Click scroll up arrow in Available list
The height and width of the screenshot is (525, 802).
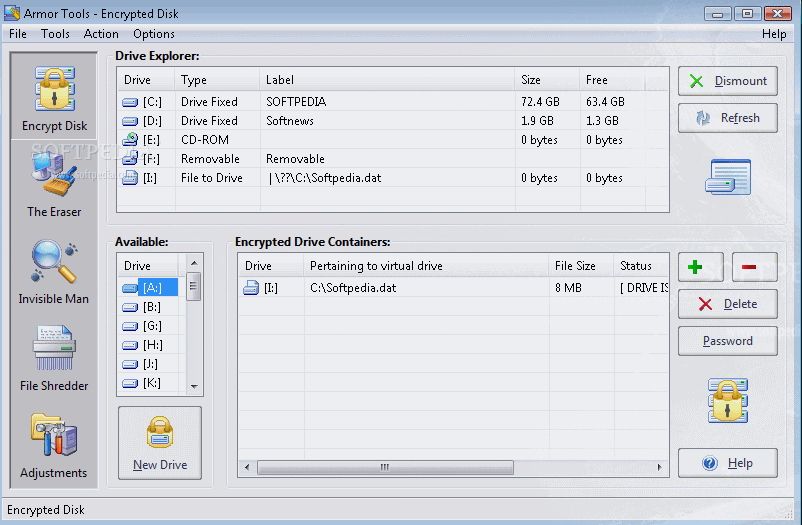(x=194, y=263)
